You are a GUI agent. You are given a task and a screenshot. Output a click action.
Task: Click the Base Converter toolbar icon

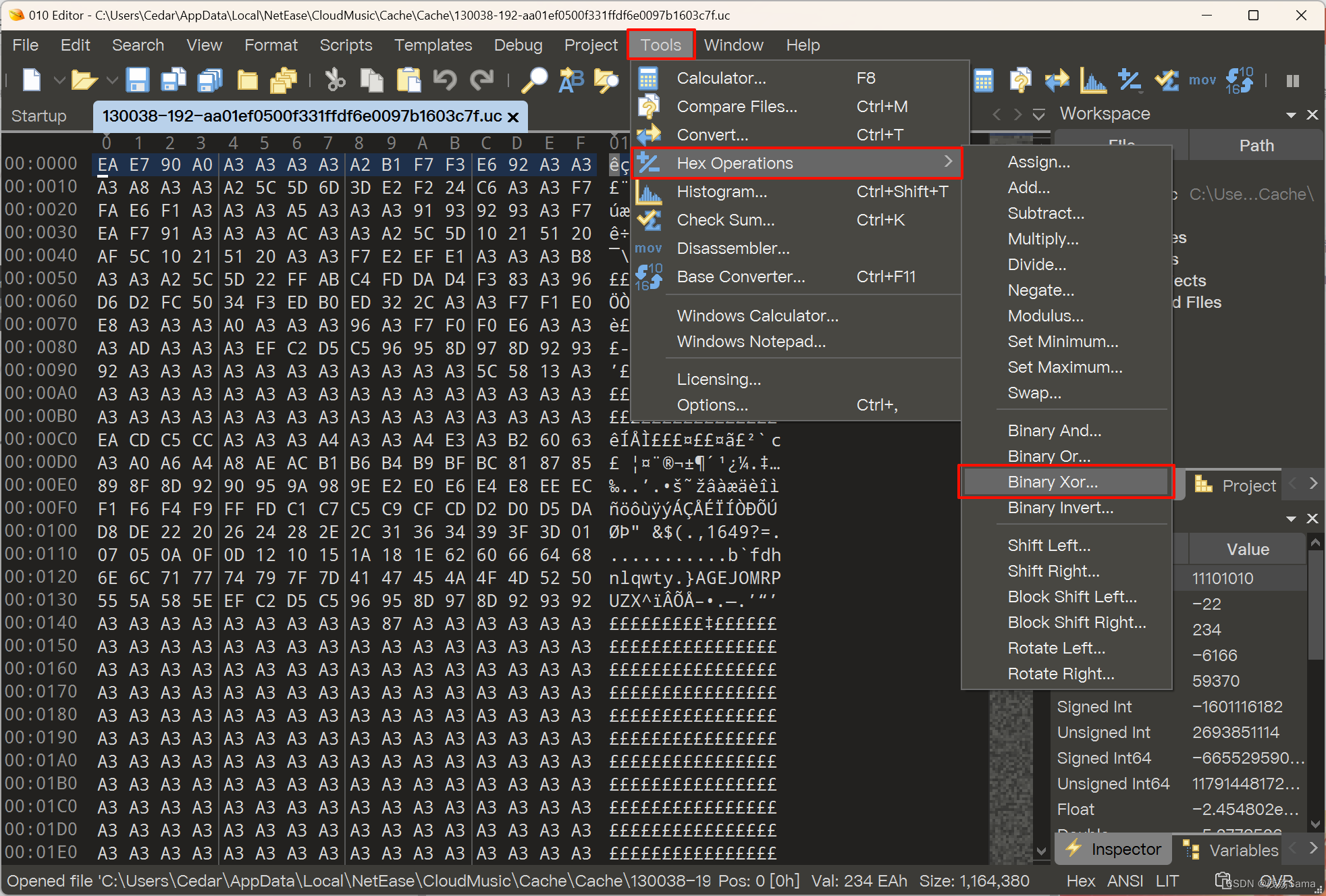(x=1239, y=80)
